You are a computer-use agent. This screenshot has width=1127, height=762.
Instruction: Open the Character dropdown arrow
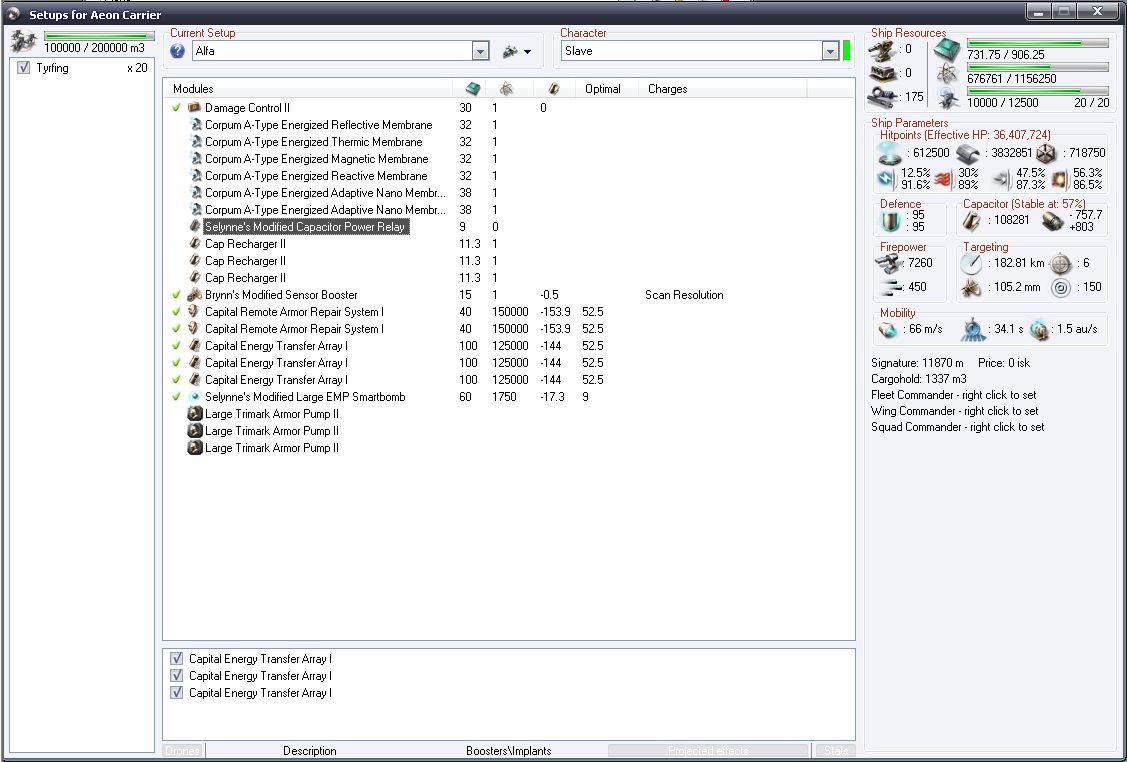830,51
